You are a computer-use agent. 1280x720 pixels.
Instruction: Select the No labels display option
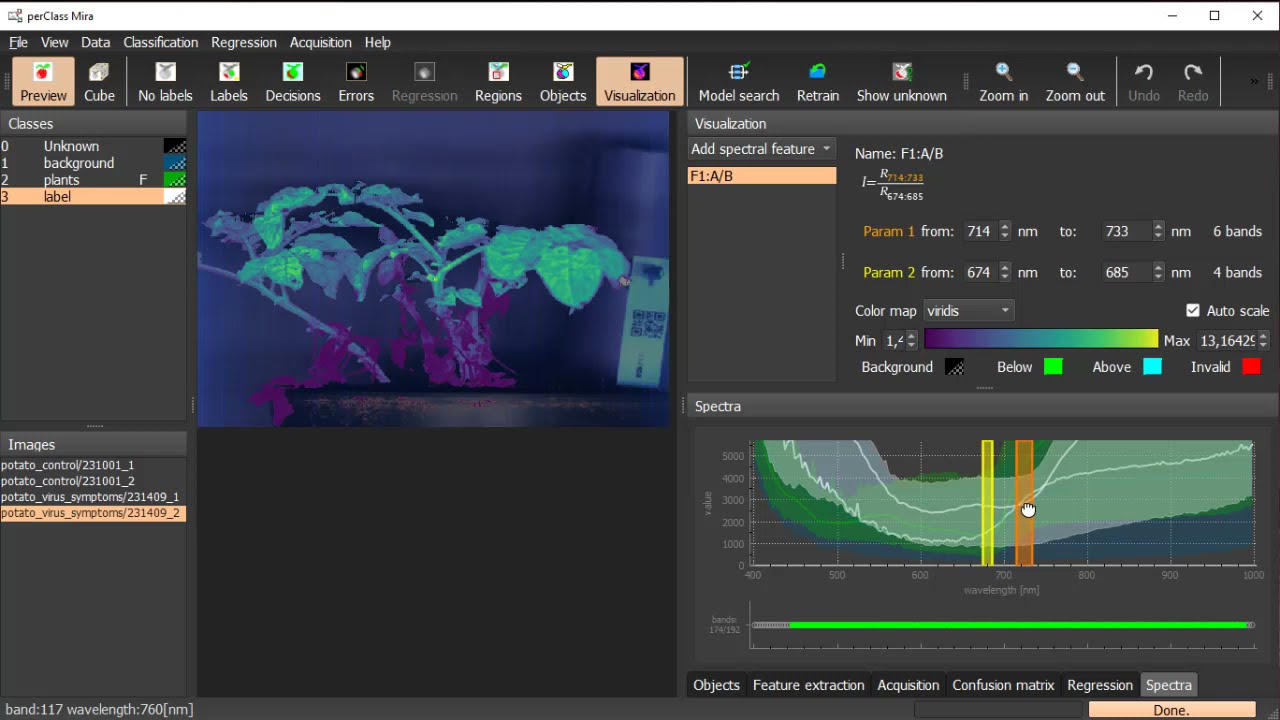pos(165,82)
